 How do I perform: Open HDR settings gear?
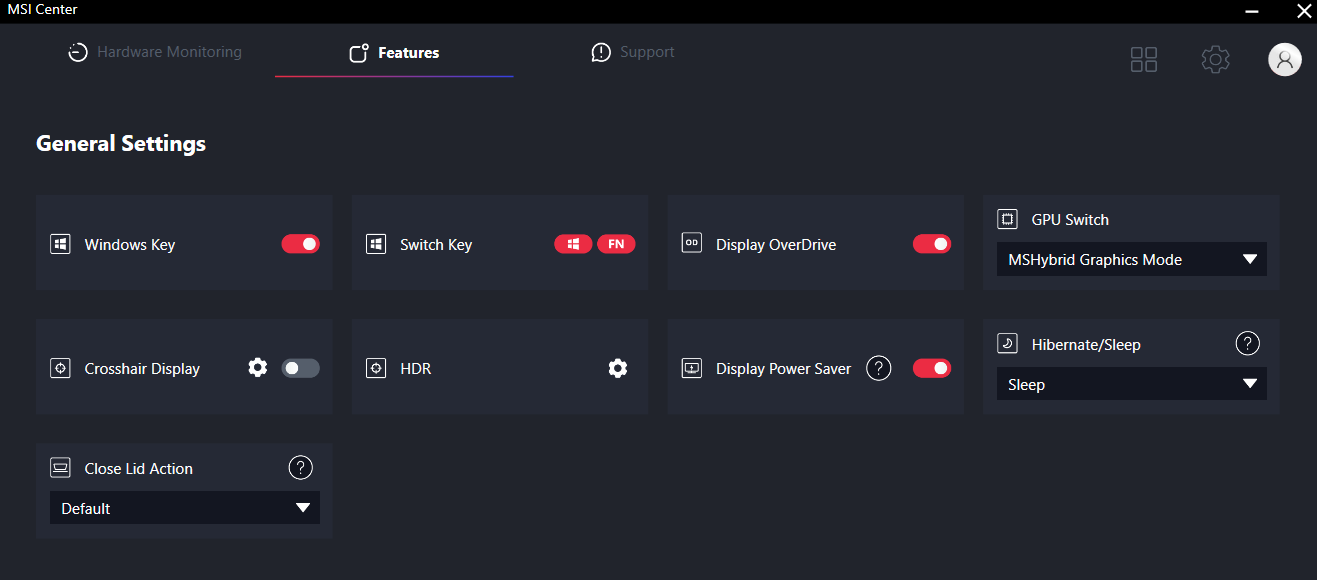pyautogui.click(x=618, y=368)
